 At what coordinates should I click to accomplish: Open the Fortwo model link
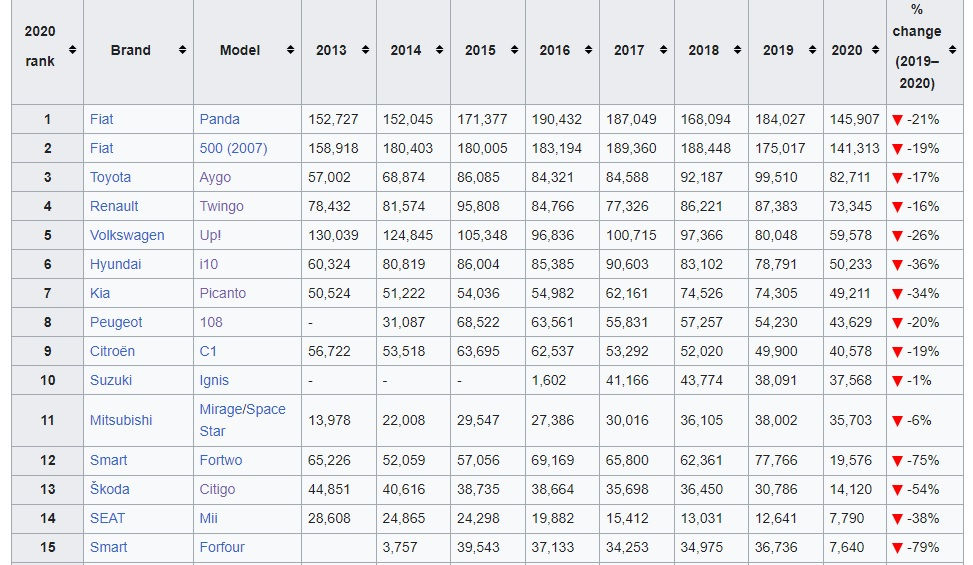[x=221, y=460]
